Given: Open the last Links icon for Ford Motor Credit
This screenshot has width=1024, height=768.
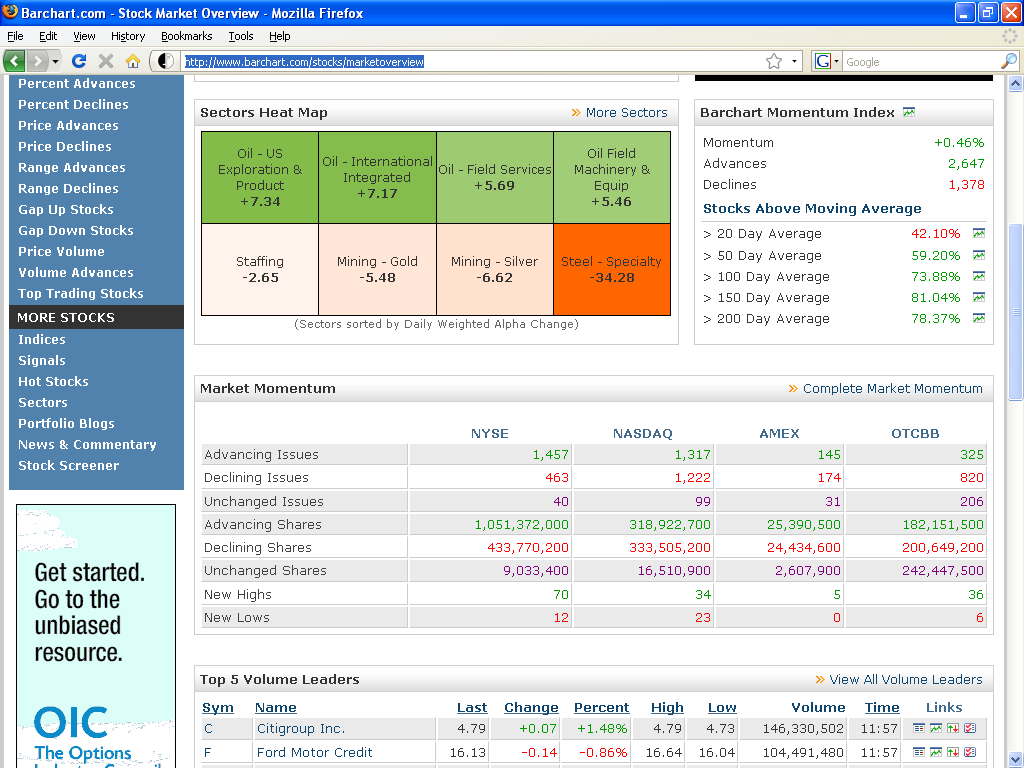Looking at the screenshot, I should tap(970, 752).
